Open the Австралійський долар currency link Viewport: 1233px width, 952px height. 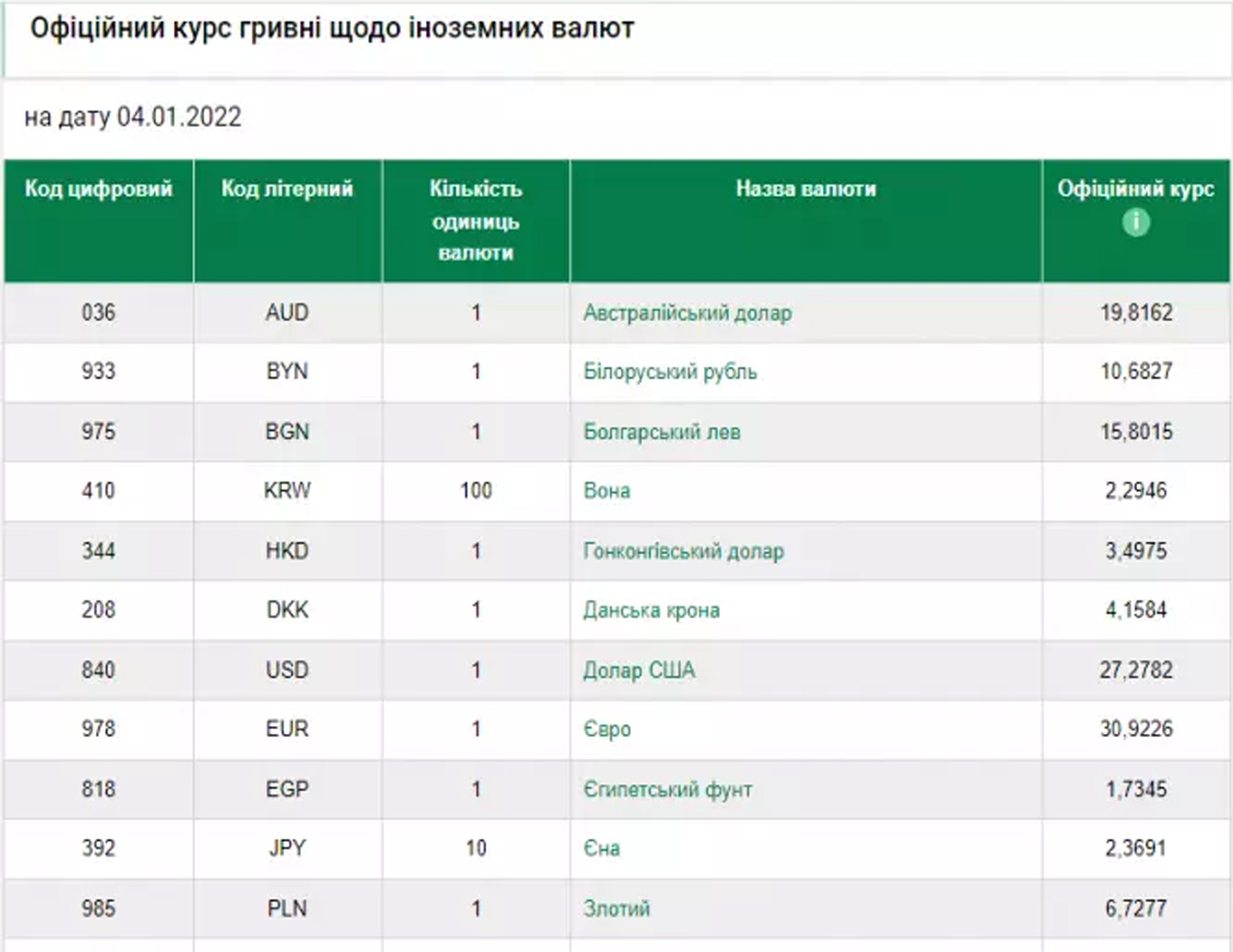[687, 313]
